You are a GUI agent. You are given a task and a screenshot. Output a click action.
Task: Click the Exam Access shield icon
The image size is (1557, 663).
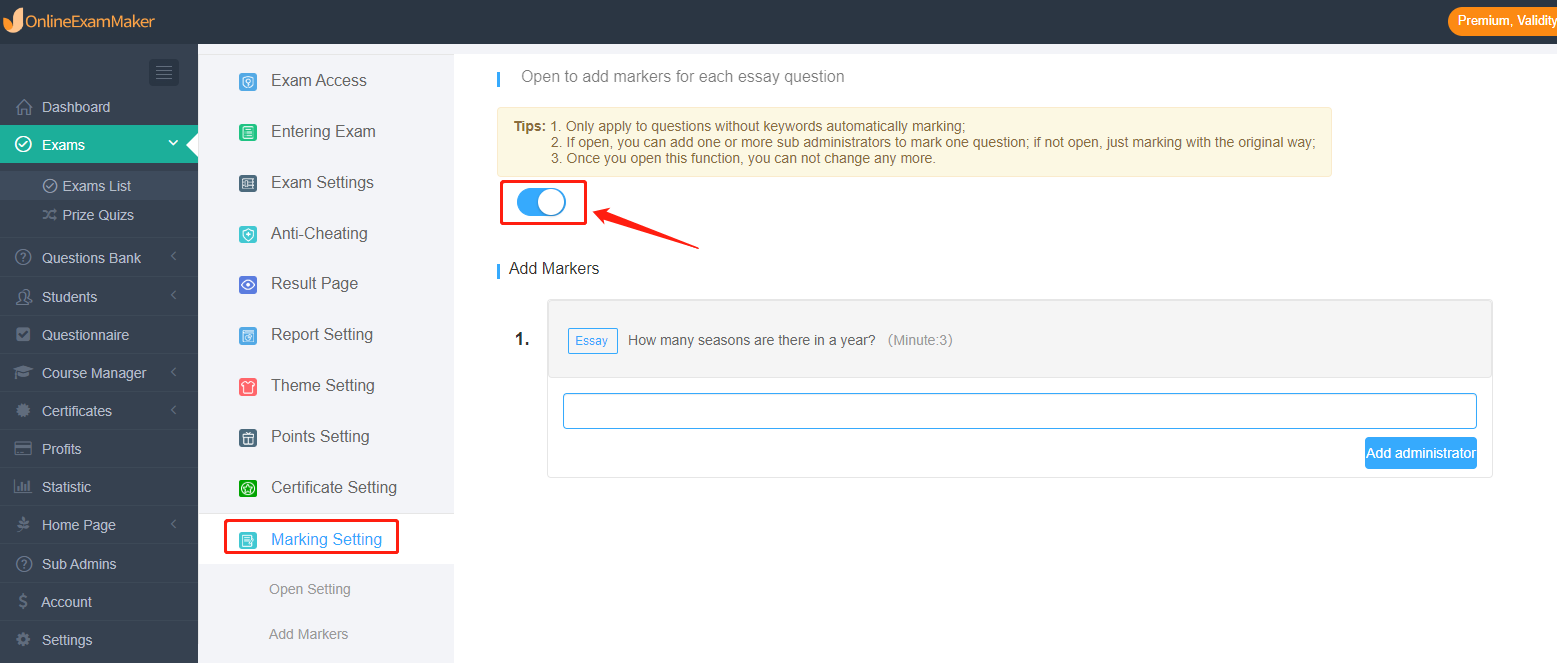tap(248, 82)
